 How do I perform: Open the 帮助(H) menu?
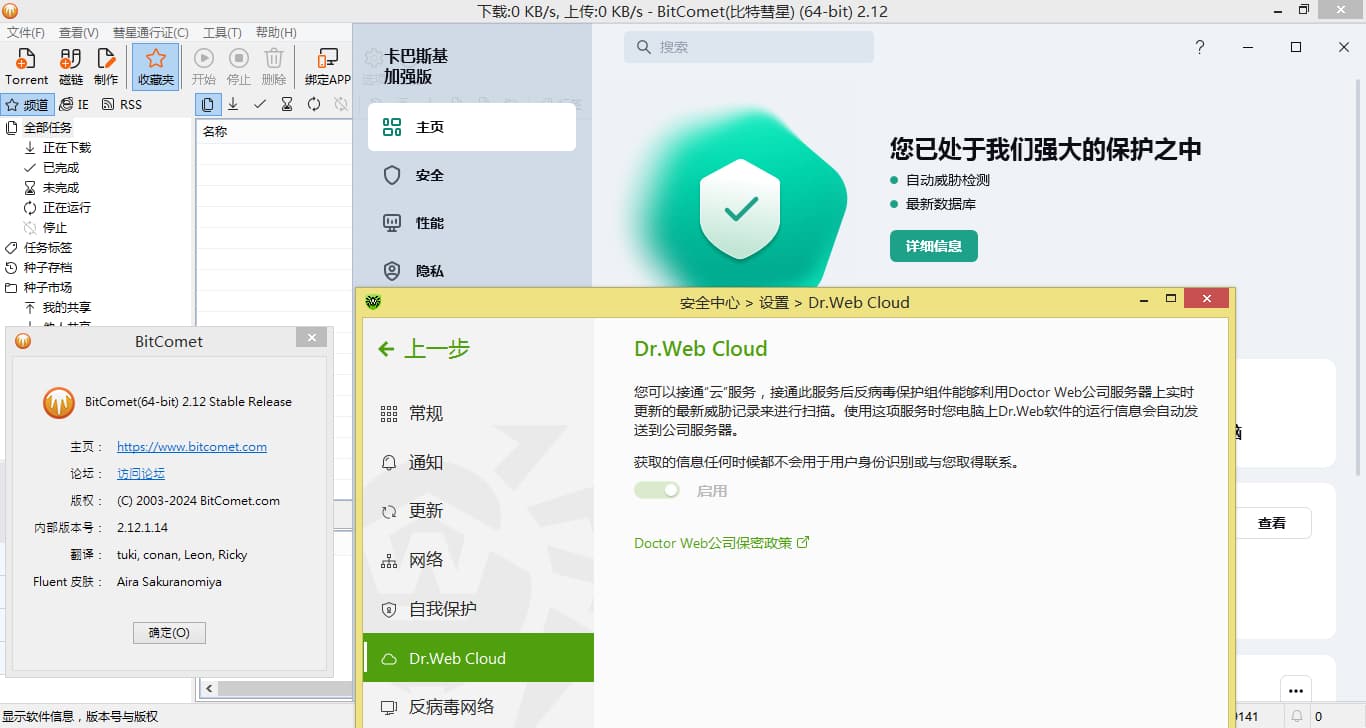(x=276, y=33)
